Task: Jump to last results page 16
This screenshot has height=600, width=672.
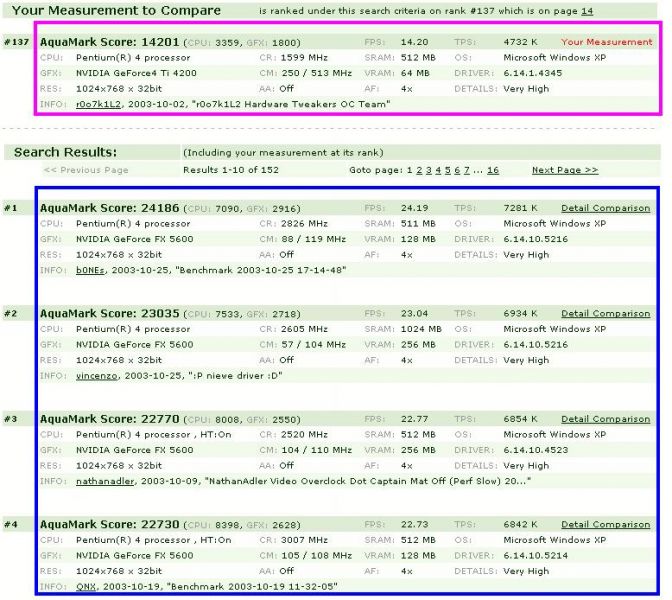Action: click(x=493, y=170)
